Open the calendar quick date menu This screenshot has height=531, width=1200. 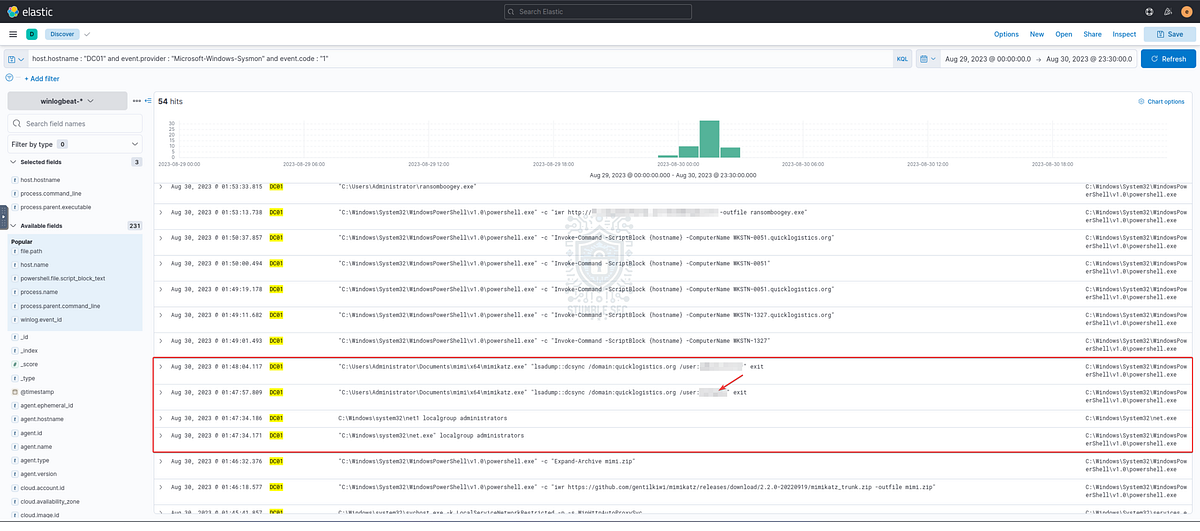coord(928,59)
